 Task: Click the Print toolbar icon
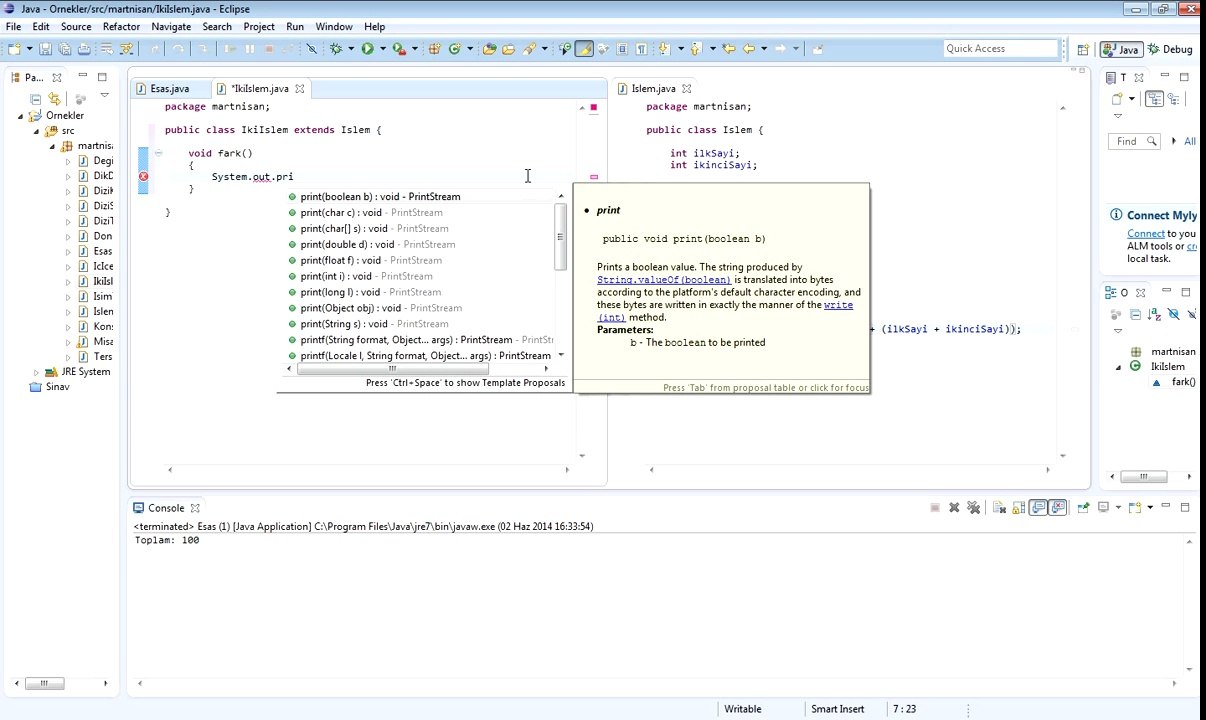(x=84, y=49)
